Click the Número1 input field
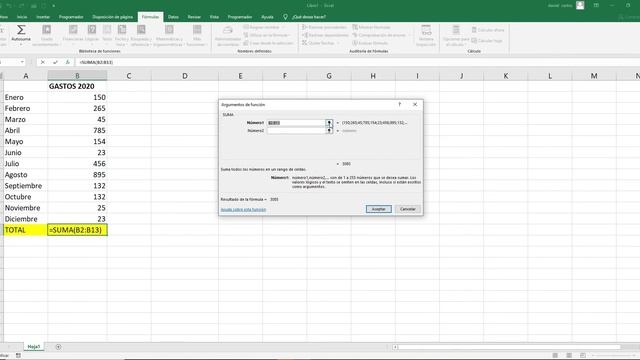Image resolution: width=640 pixels, height=360 pixels. click(x=296, y=122)
